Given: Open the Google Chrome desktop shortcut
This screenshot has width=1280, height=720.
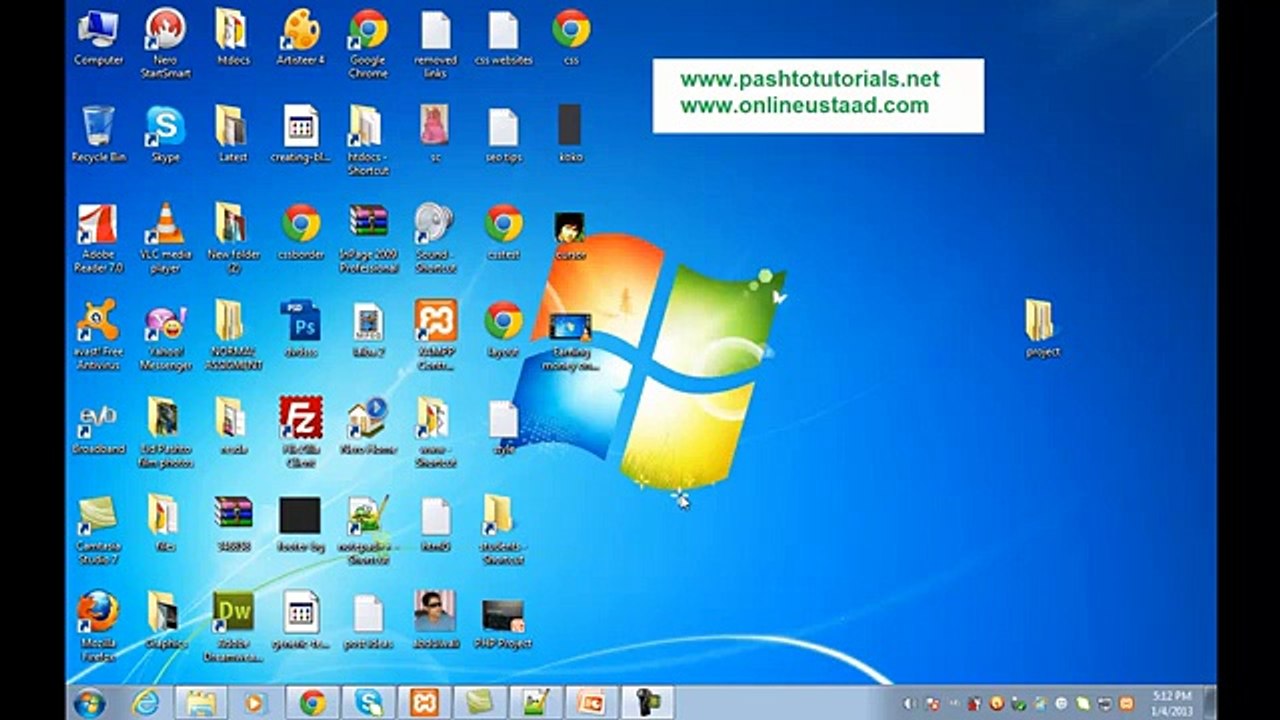Looking at the screenshot, I should (x=368, y=44).
